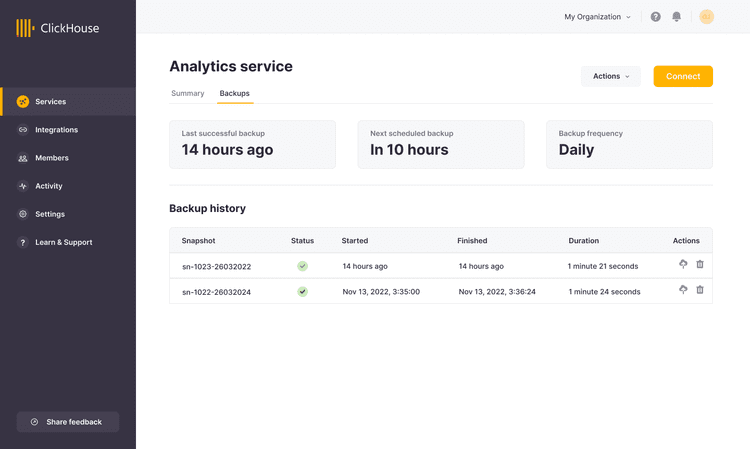
Task: Click the Settings gear icon
Action: pyautogui.click(x=22, y=214)
